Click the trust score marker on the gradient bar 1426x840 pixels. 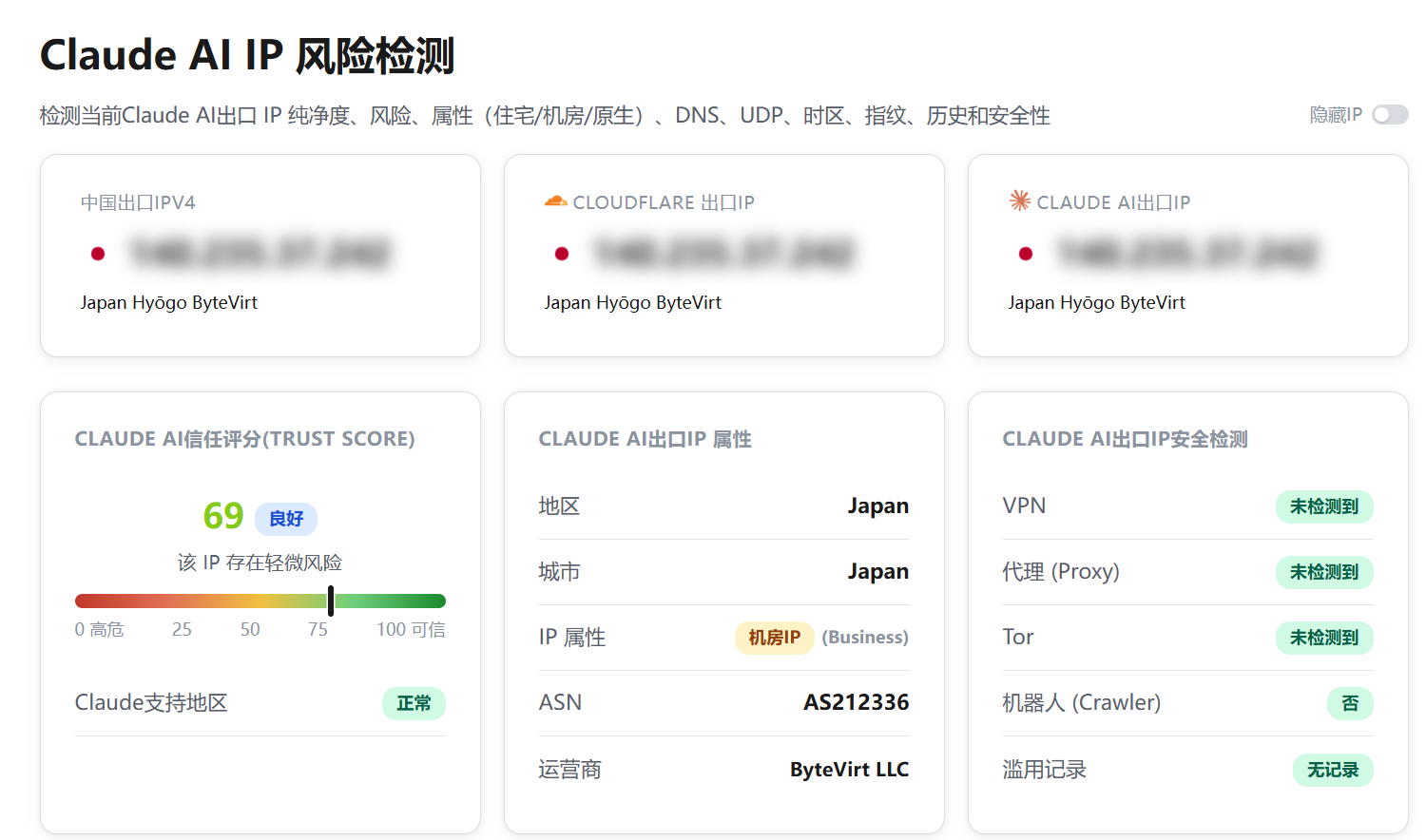pyautogui.click(x=331, y=601)
